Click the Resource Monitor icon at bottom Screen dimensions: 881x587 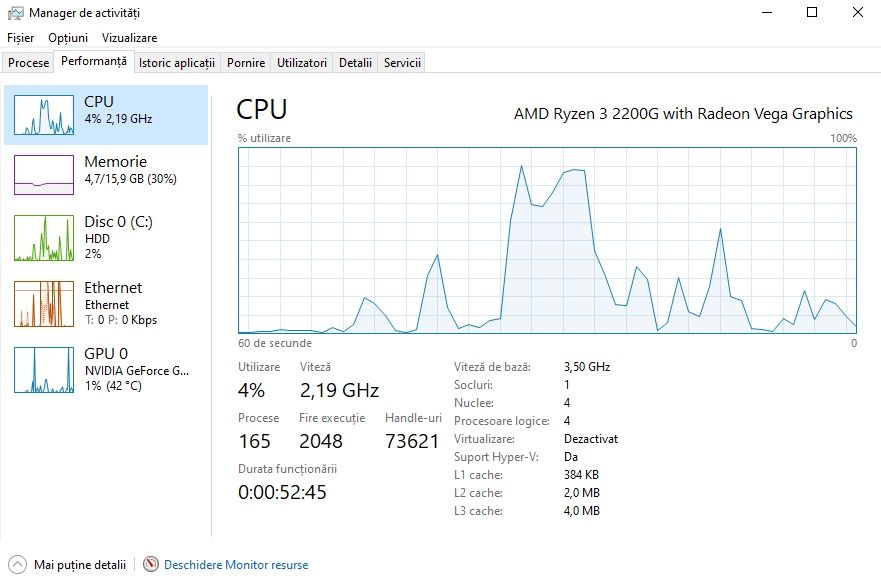point(152,565)
